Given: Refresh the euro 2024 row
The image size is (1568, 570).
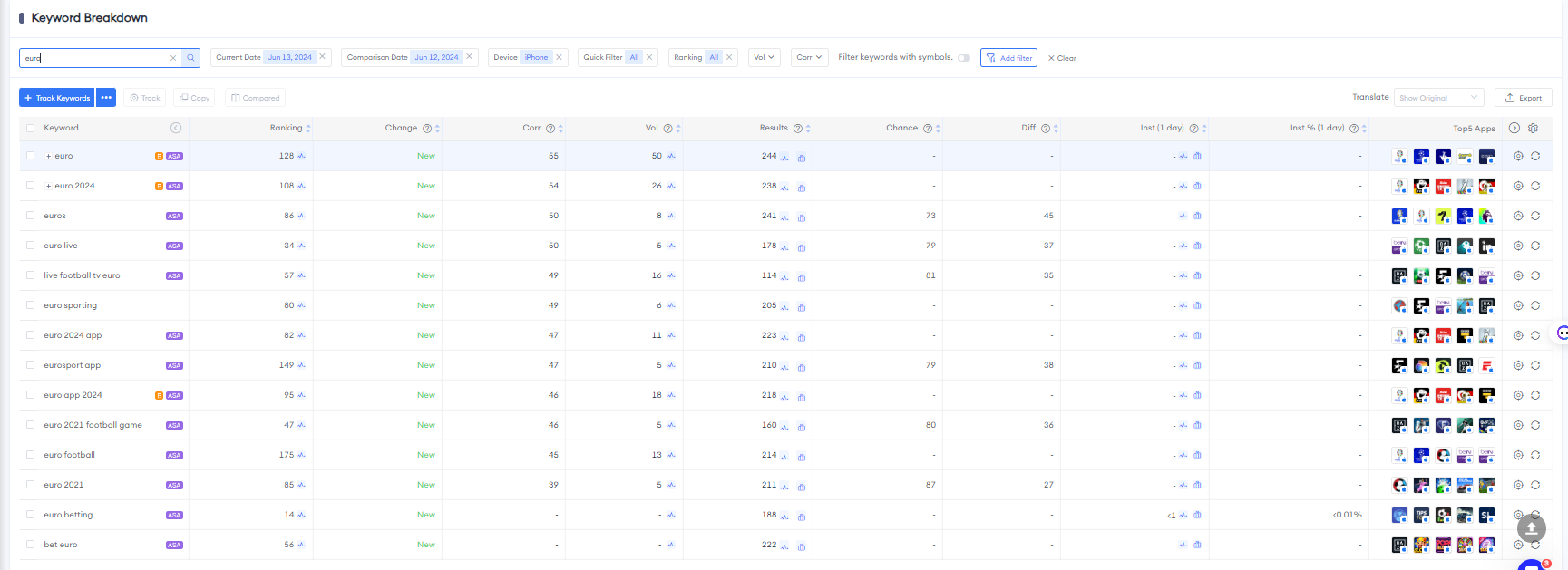Looking at the screenshot, I should (x=1535, y=186).
